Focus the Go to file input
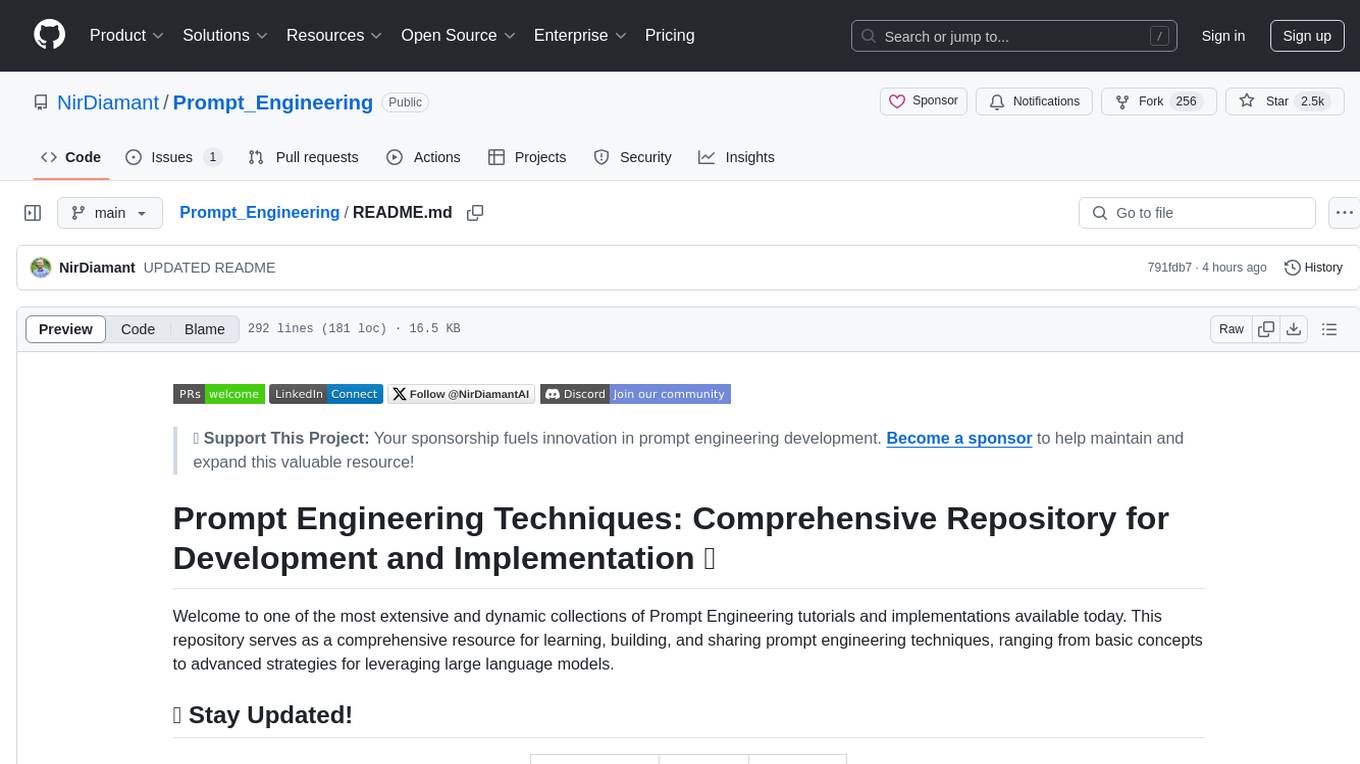1360x764 pixels. click(x=1197, y=213)
